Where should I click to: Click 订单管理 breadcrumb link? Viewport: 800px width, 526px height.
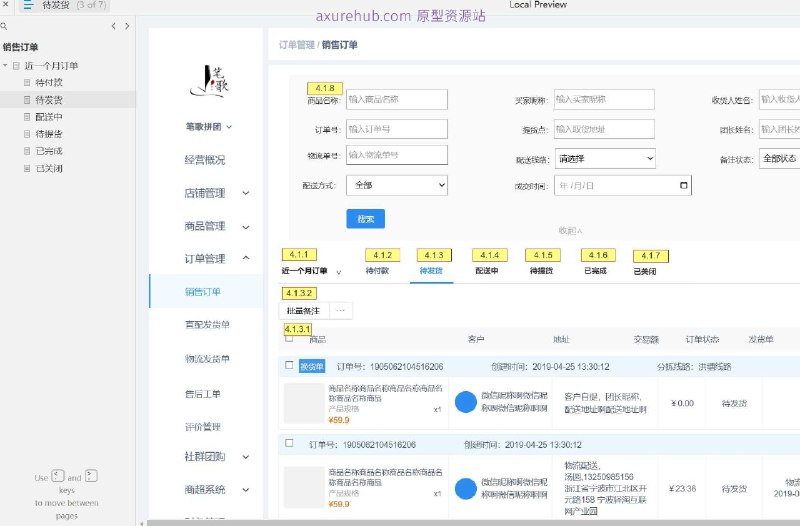pos(297,45)
